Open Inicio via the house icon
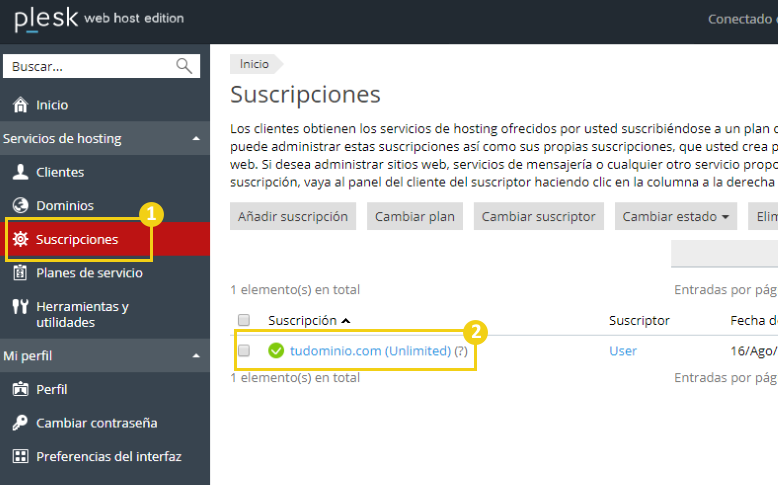 [20, 105]
